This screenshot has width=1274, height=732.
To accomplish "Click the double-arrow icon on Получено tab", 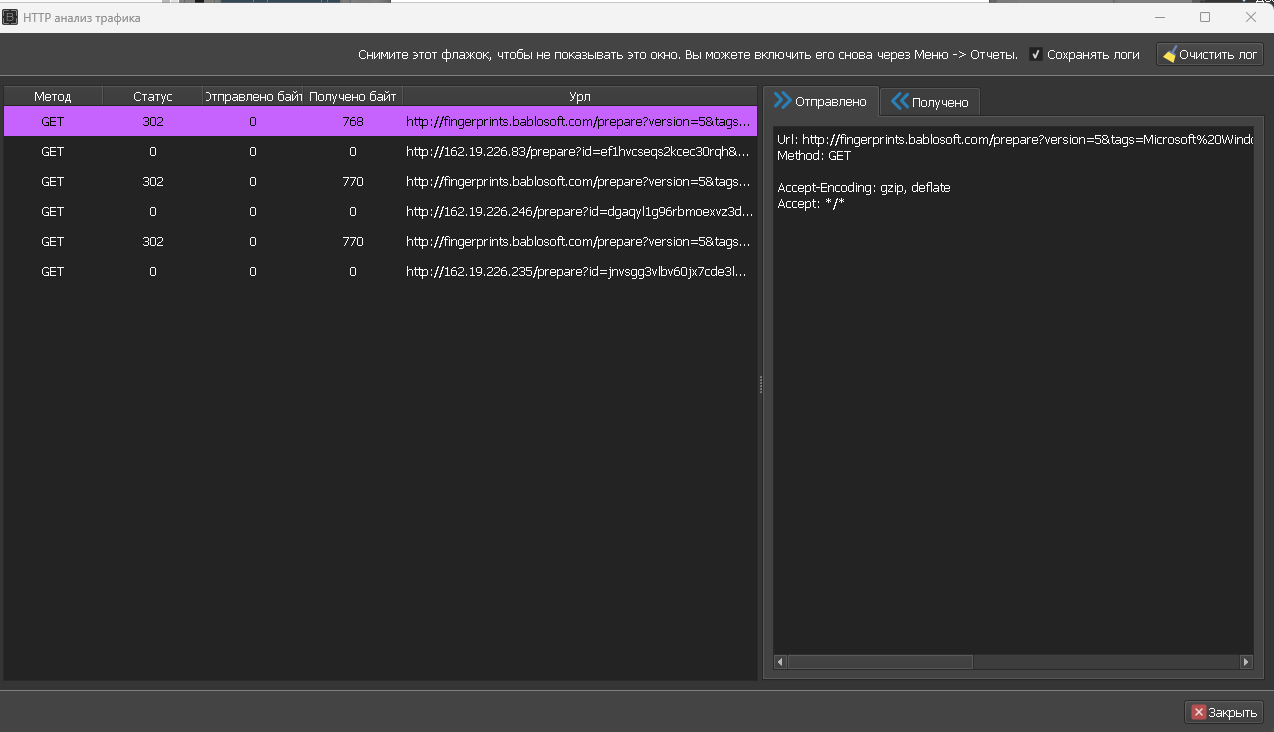I will point(899,102).
